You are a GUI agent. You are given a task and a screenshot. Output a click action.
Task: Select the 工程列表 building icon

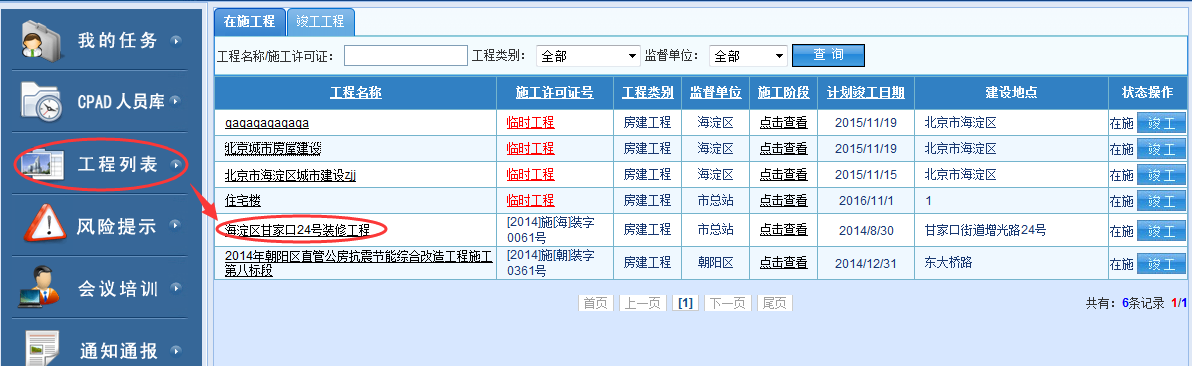click(40, 164)
